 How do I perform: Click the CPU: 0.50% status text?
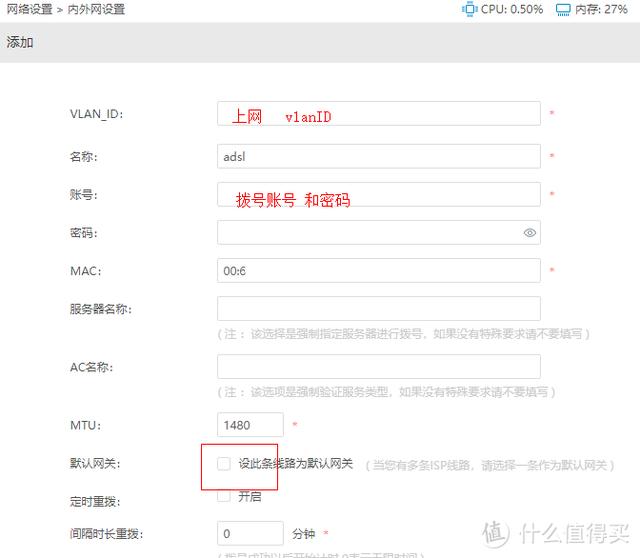pos(512,9)
